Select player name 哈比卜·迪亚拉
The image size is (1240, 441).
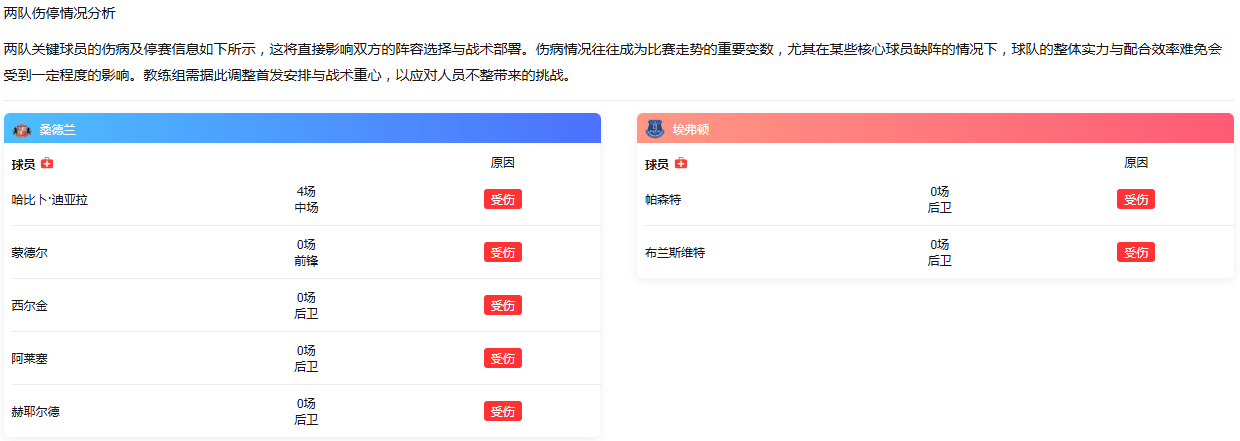click(50, 200)
